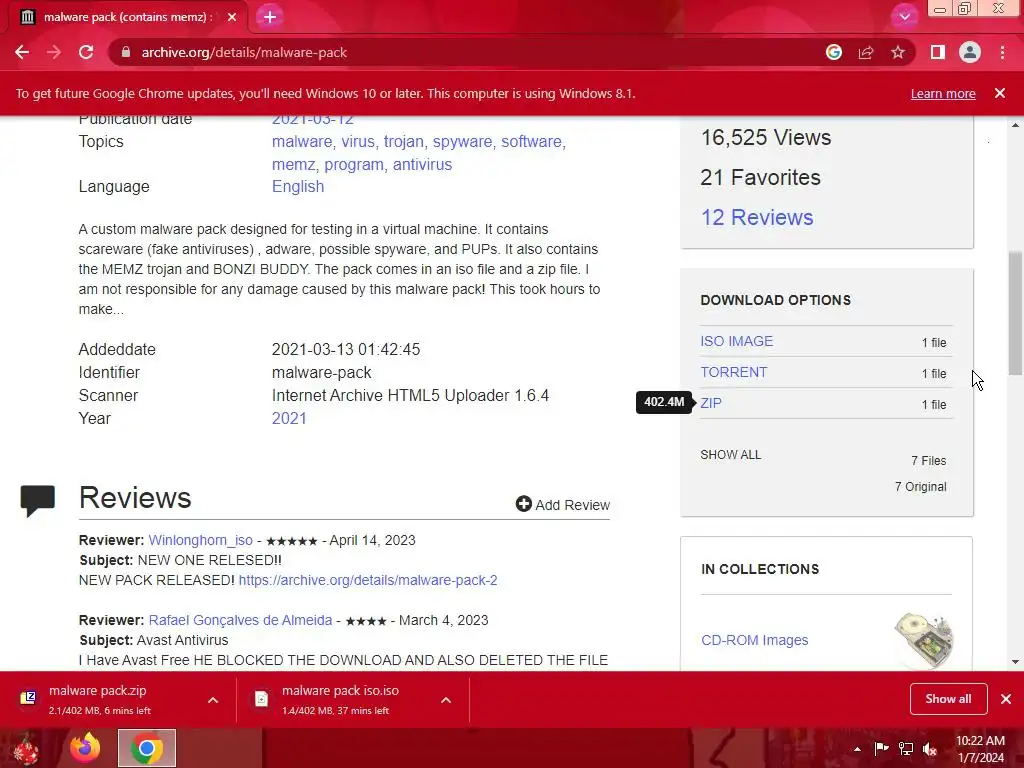This screenshot has height=768, width=1024.
Task: Click the malware pack iso.iso download item
Action: click(353, 699)
